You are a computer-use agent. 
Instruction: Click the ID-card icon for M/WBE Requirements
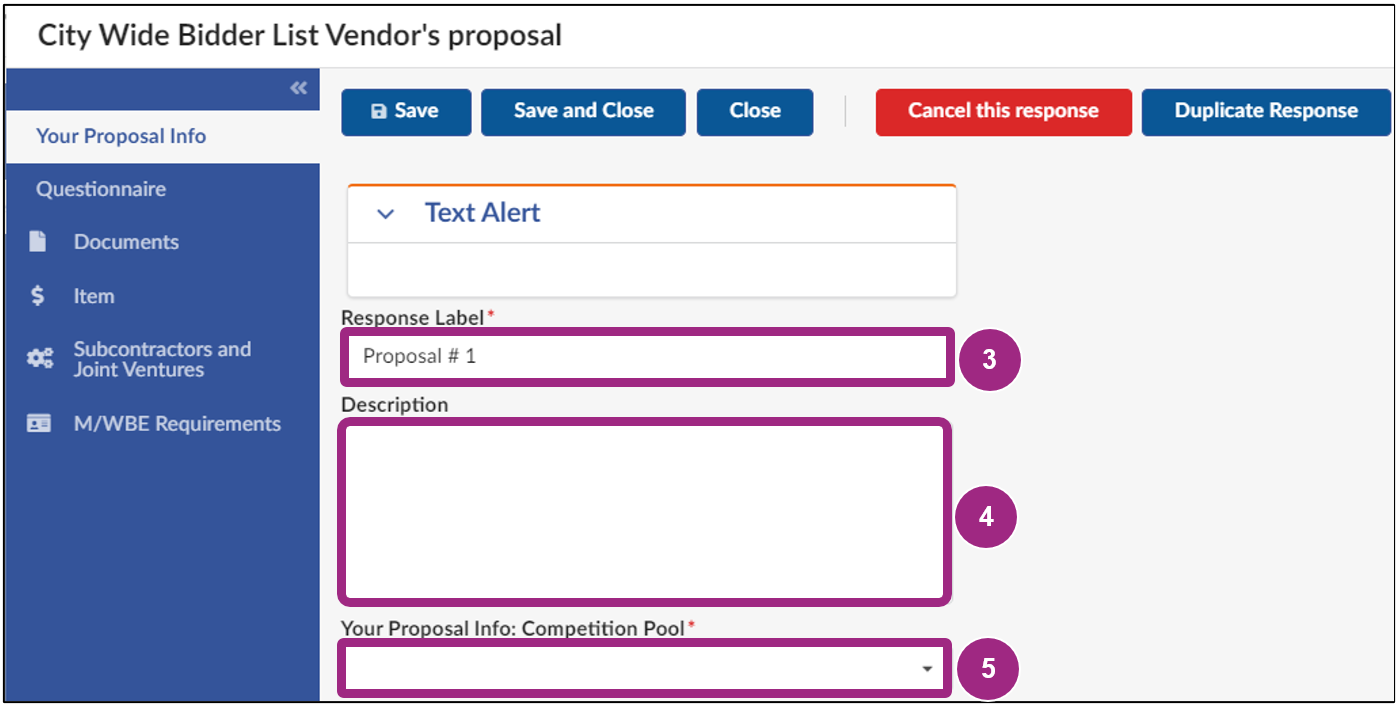pyautogui.click(x=40, y=423)
